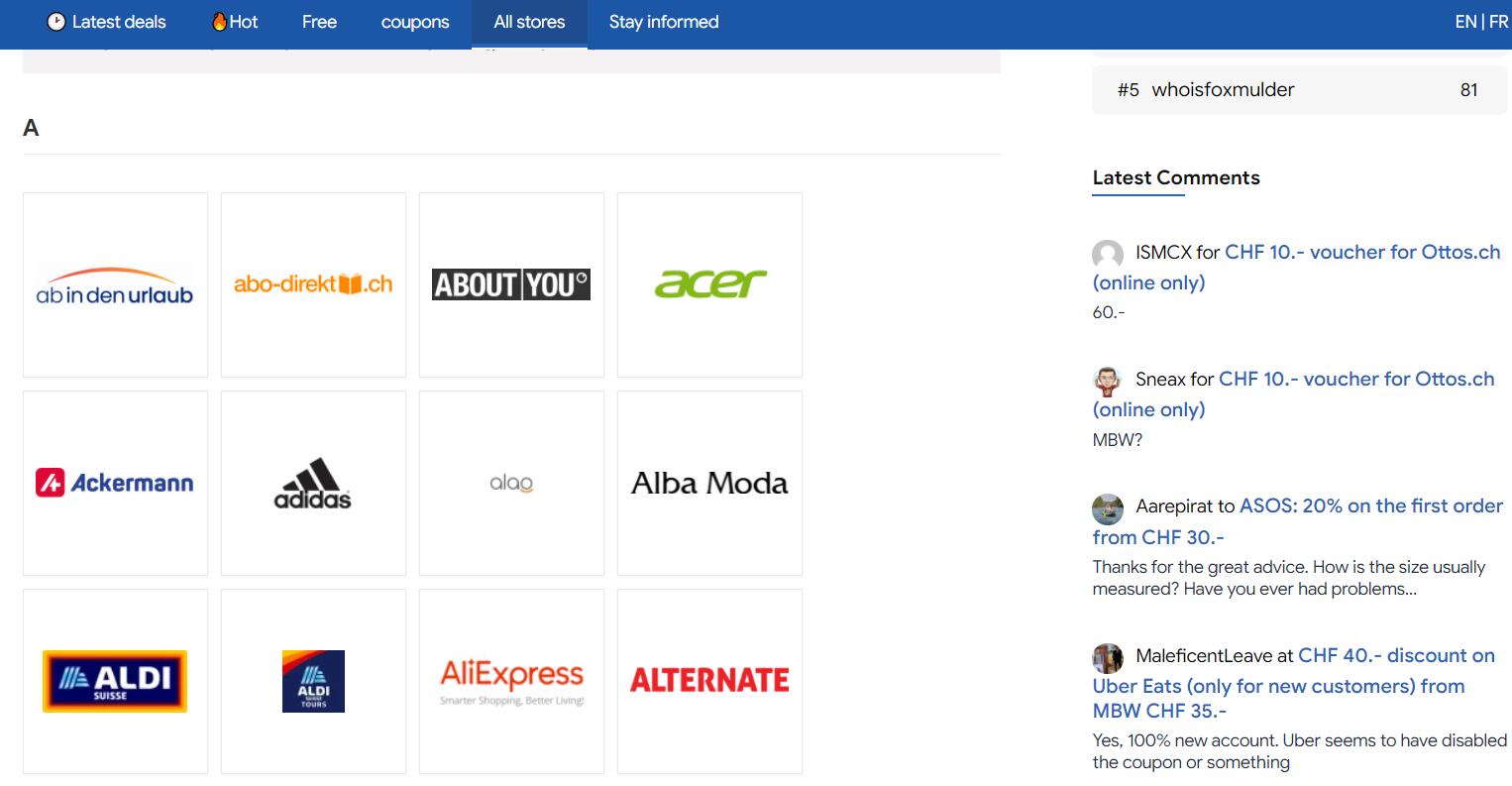Click the '60.-' comment text
The image size is (1512, 786).
tap(1109, 312)
